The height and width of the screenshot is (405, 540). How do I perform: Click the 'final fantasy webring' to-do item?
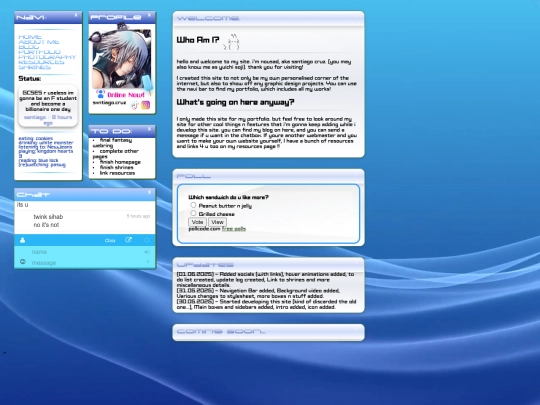click(113, 143)
